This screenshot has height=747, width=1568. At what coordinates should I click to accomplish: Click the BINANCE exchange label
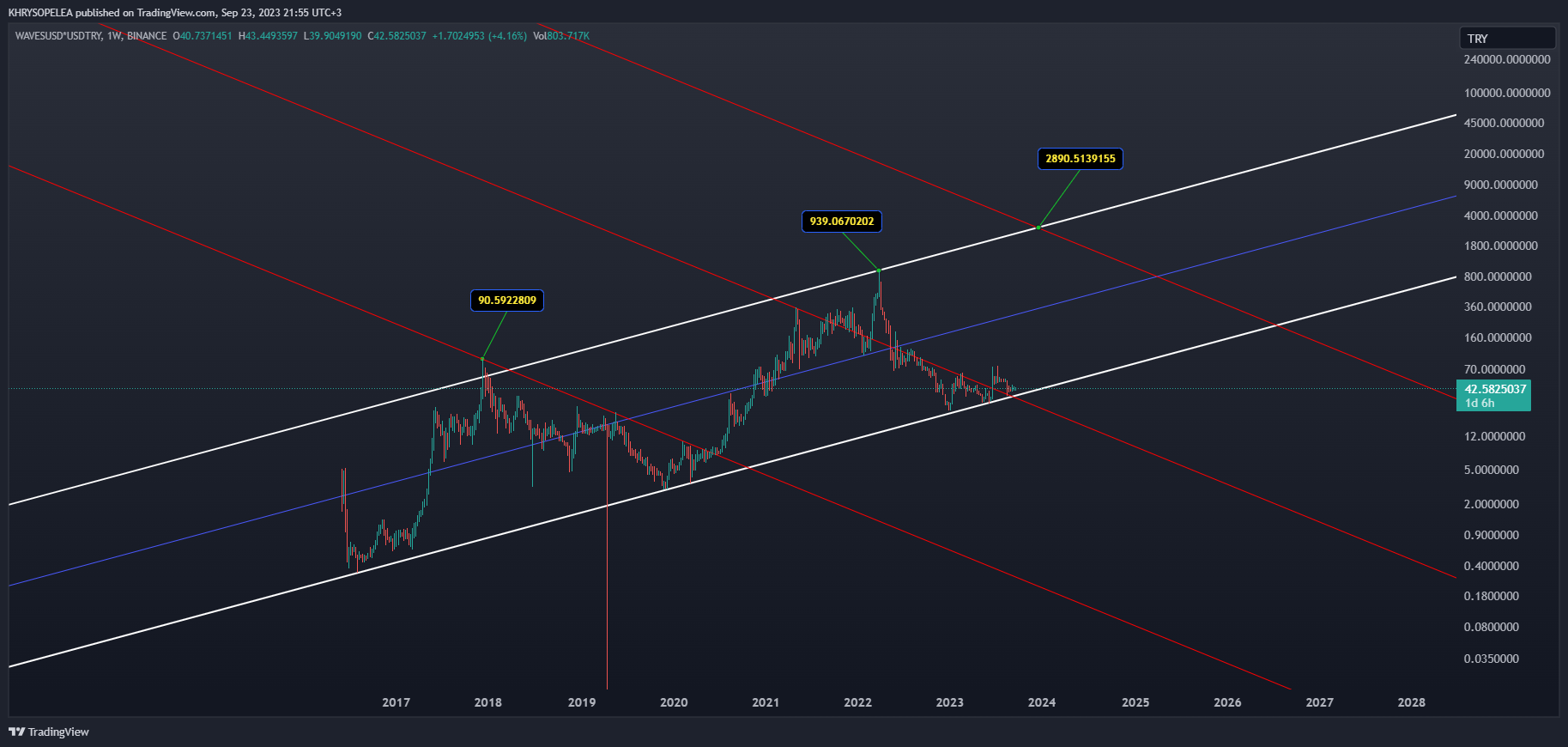[x=147, y=36]
